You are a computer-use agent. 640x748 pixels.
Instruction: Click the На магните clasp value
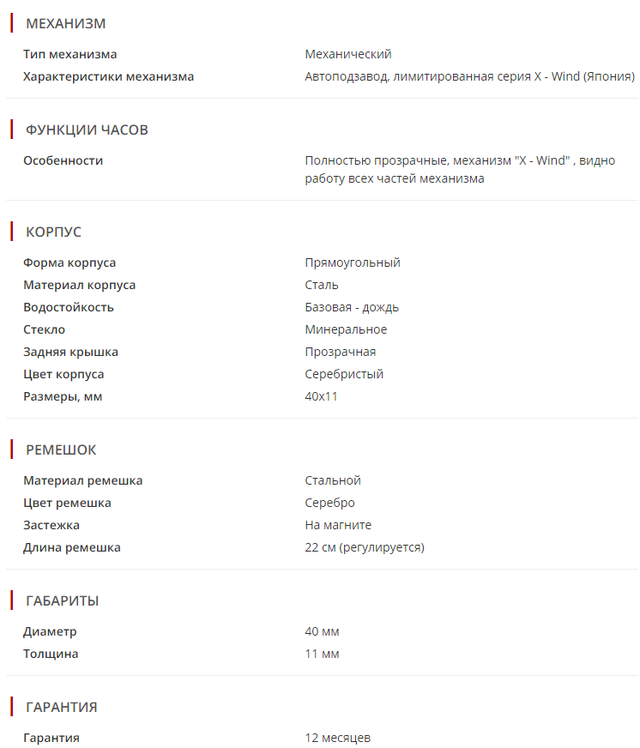point(338,525)
